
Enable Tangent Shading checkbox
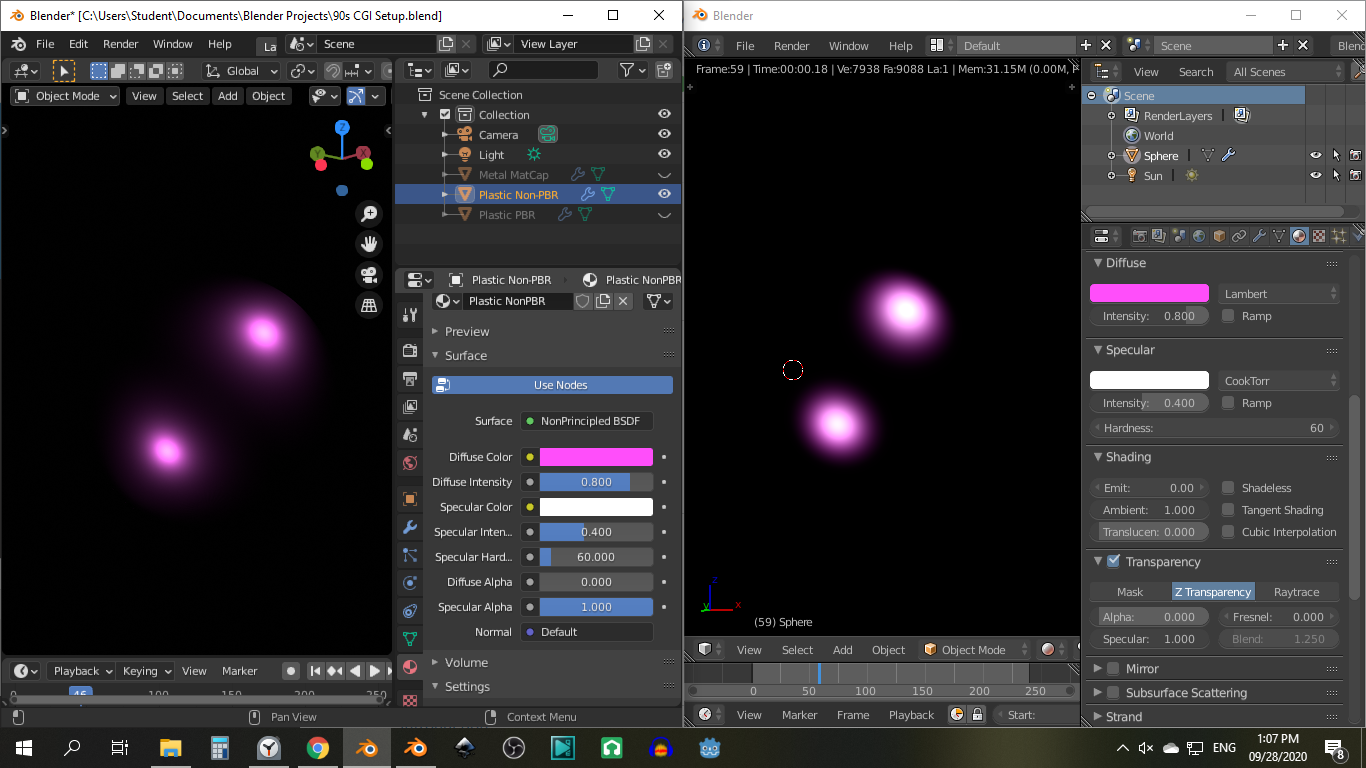1228,510
